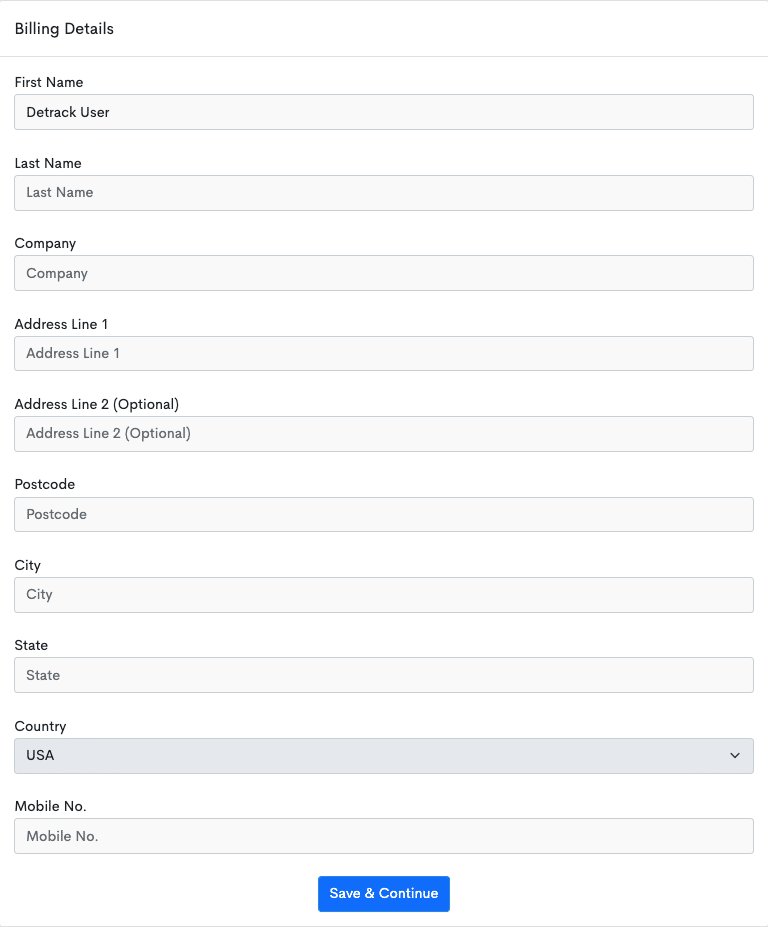
Task: Focus the First Name field containing Detrack User
Action: pyautogui.click(x=384, y=112)
